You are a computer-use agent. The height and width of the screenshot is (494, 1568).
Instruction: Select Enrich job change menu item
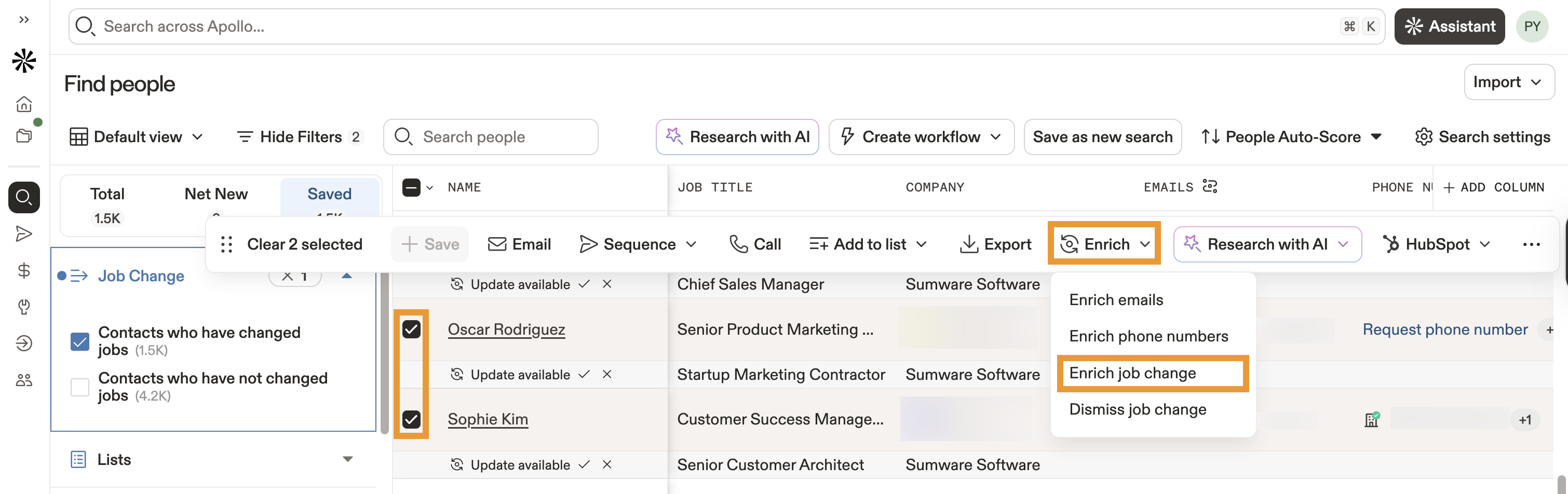tap(1132, 373)
